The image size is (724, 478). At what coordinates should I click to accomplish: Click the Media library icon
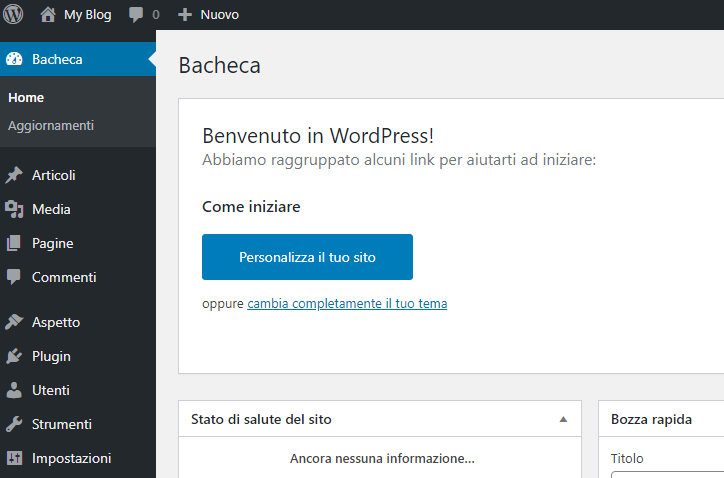point(14,209)
